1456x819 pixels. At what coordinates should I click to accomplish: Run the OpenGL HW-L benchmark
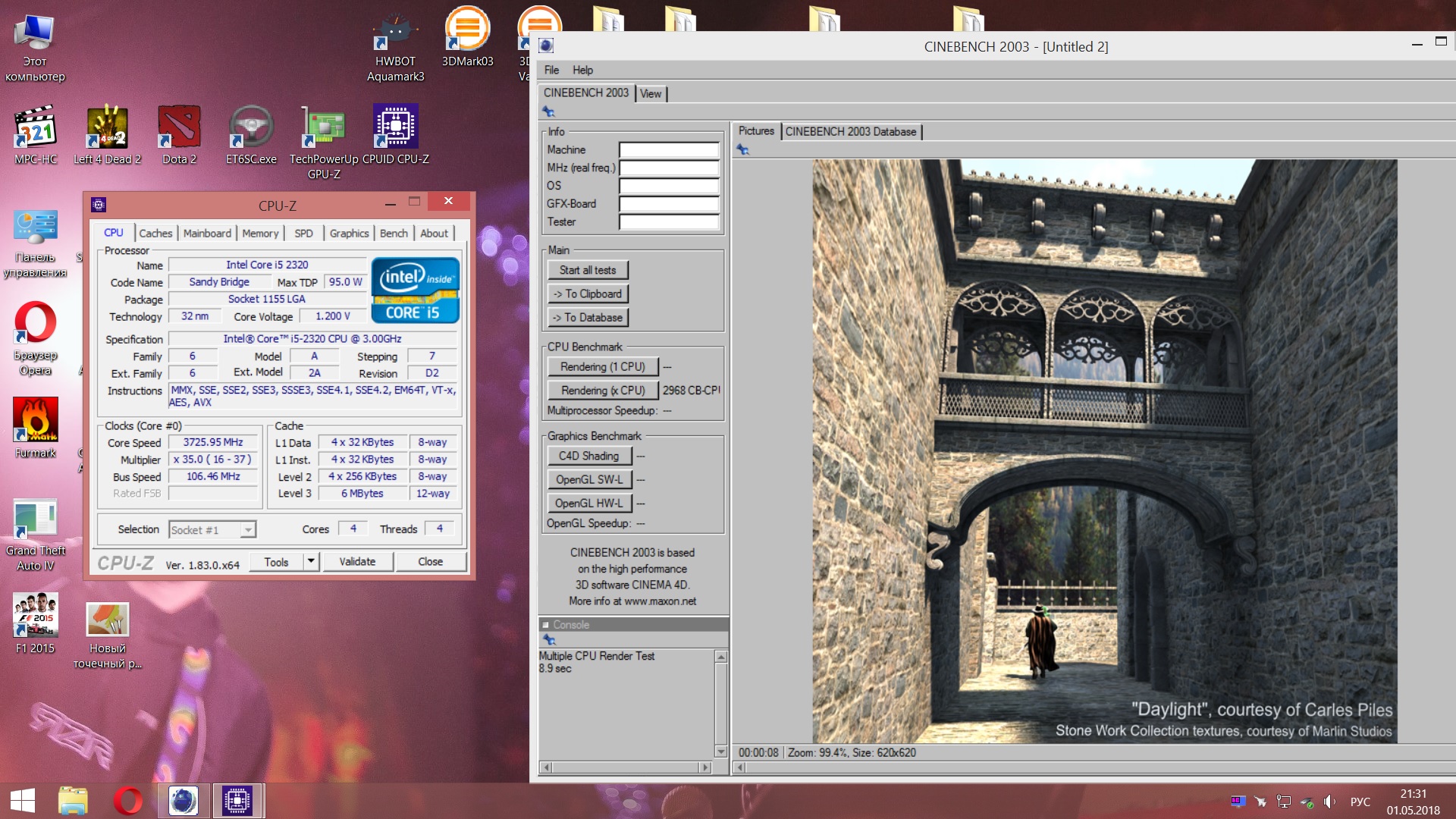589,503
